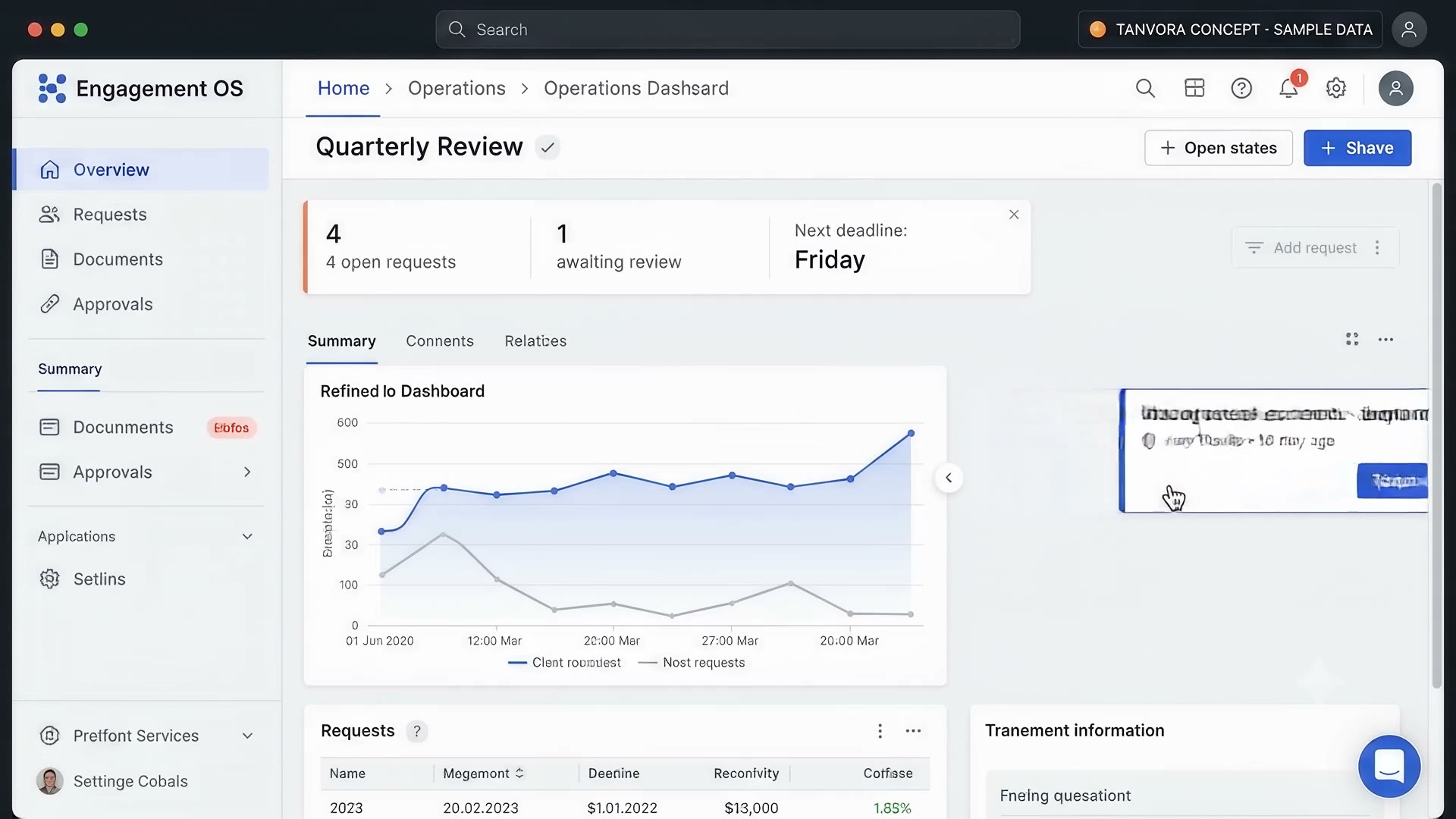Switch to the Summary tab
Image resolution: width=1456 pixels, height=819 pixels.
(x=341, y=341)
